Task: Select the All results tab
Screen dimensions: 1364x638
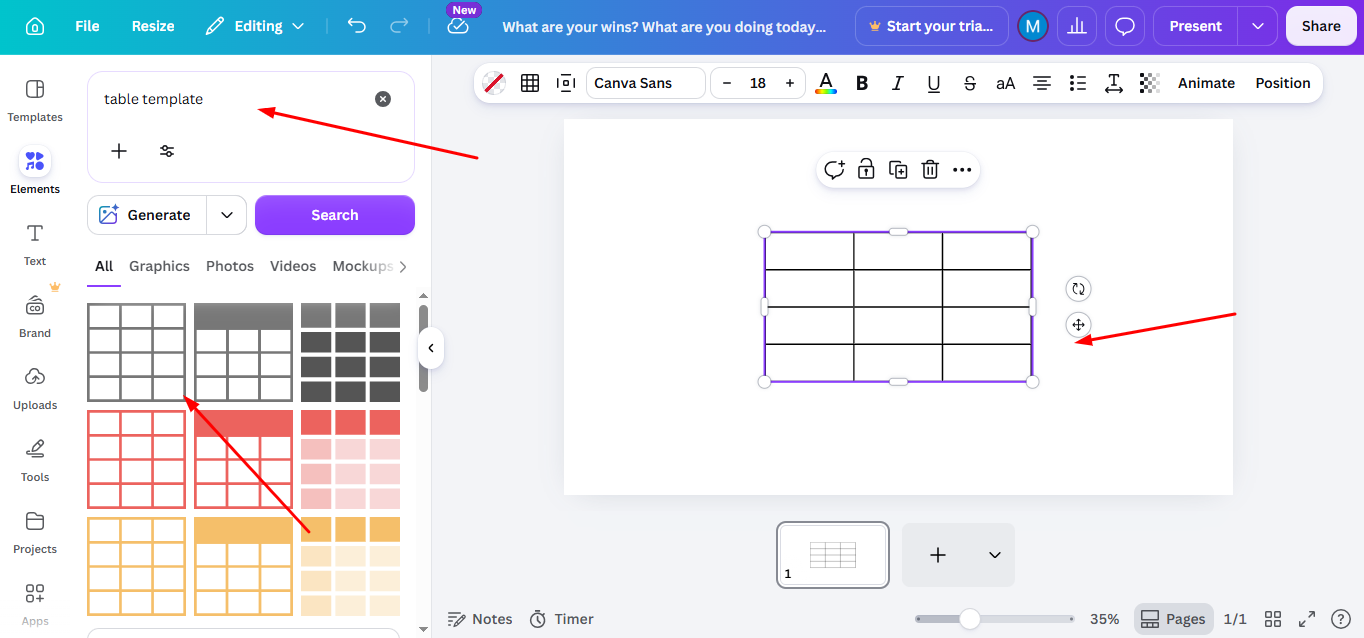Action: 104,266
